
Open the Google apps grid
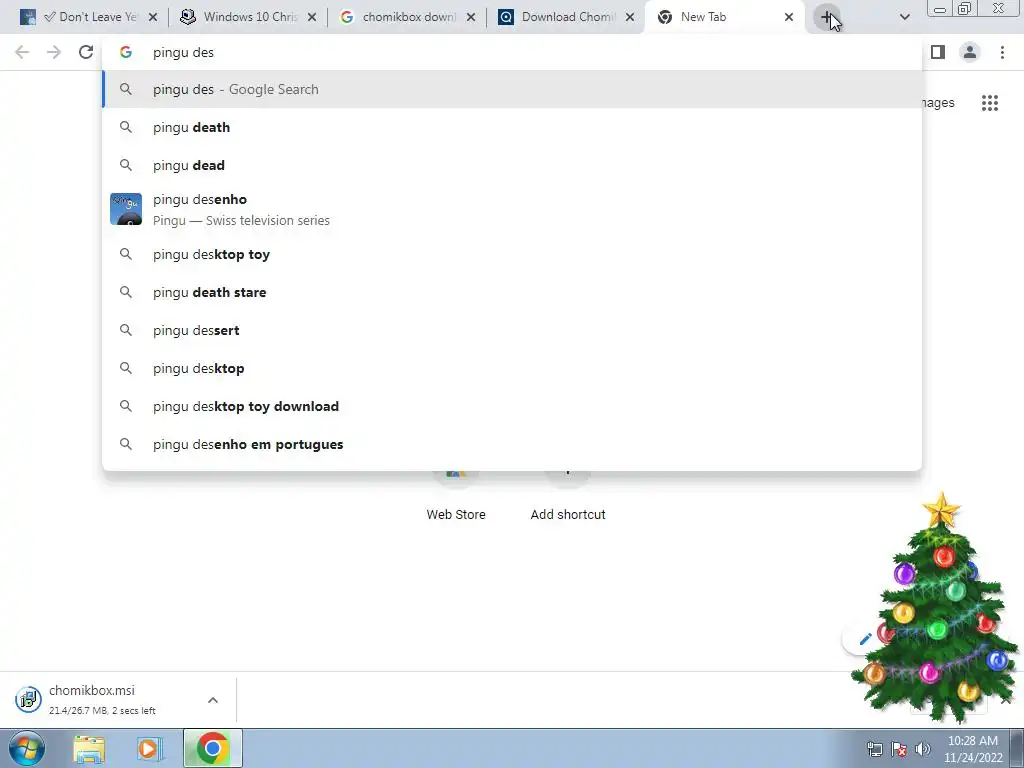tap(990, 103)
